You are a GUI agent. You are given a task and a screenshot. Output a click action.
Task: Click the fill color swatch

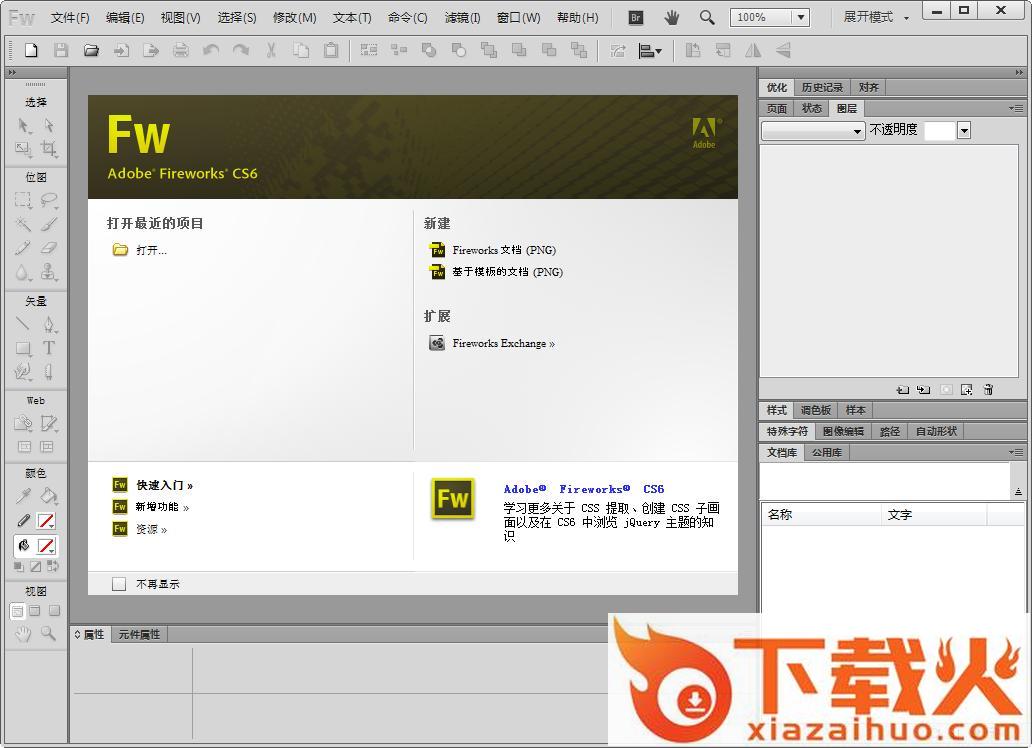coord(46,546)
